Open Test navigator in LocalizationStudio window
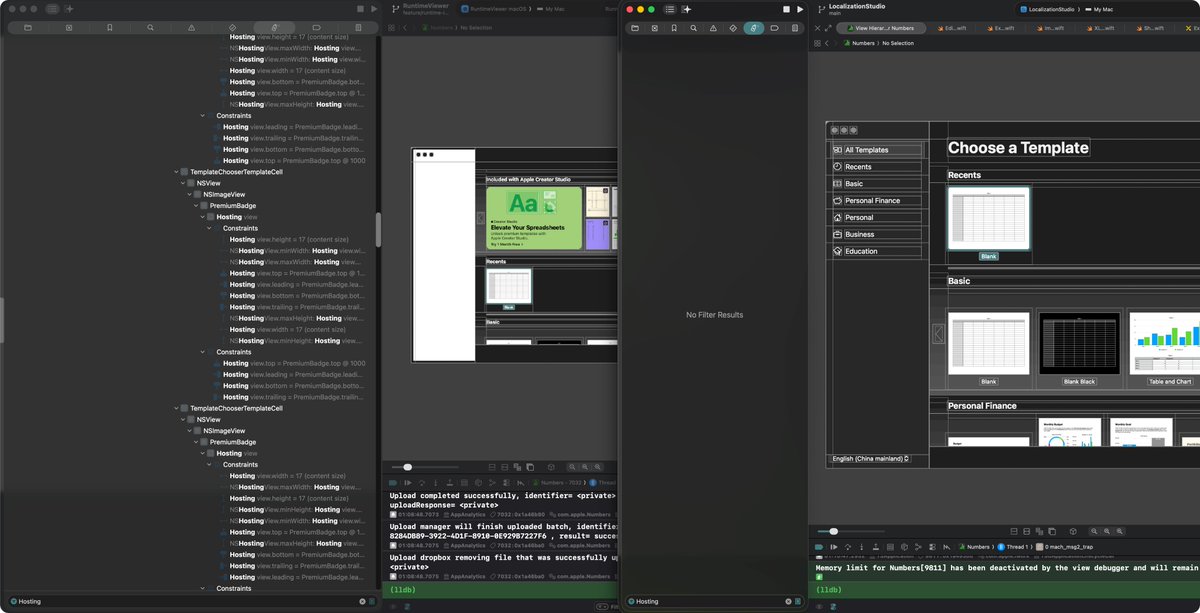The width and height of the screenshot is (1200, 613). coord(733,28)
